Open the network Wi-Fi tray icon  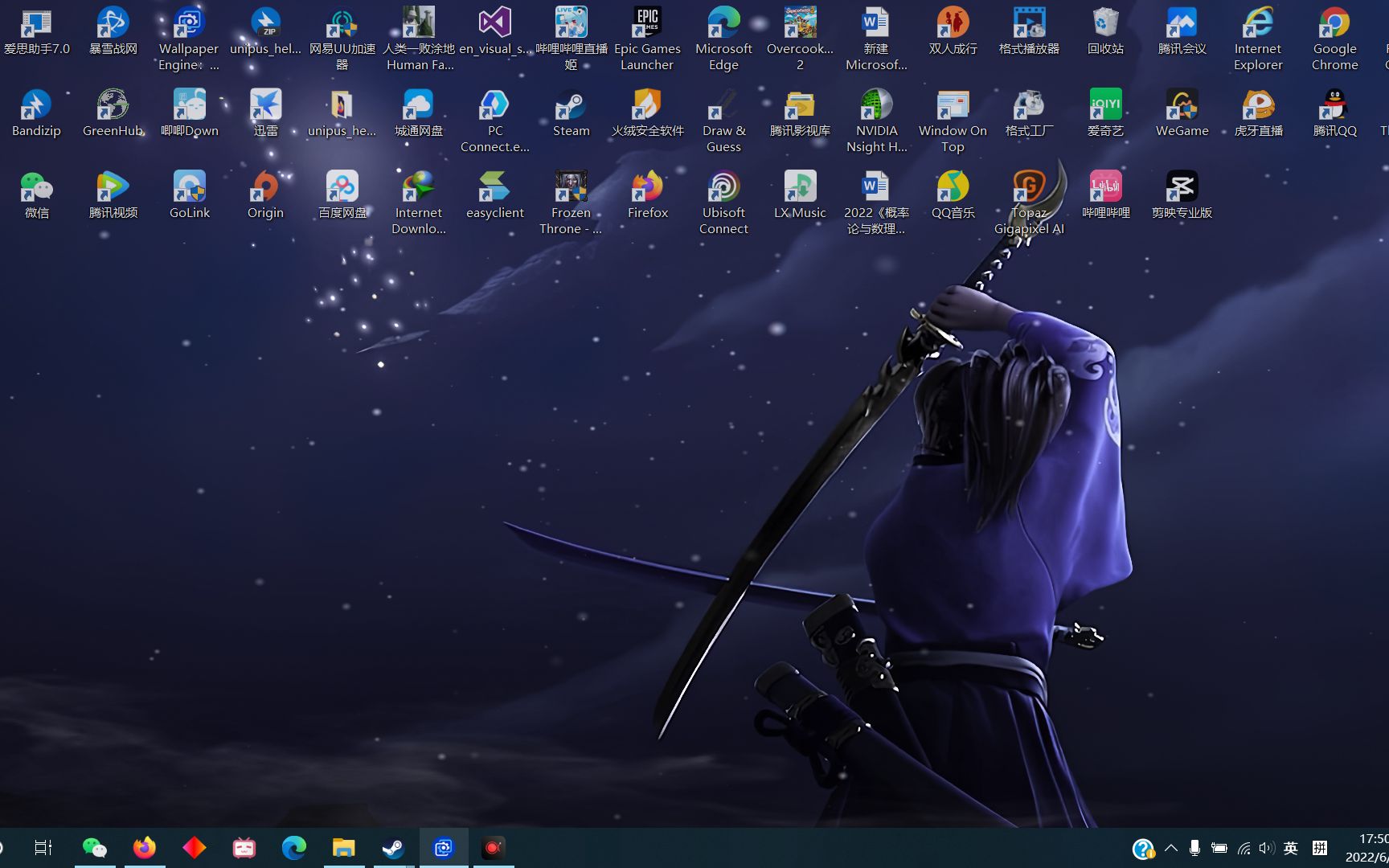click(x=1244, y=848)
